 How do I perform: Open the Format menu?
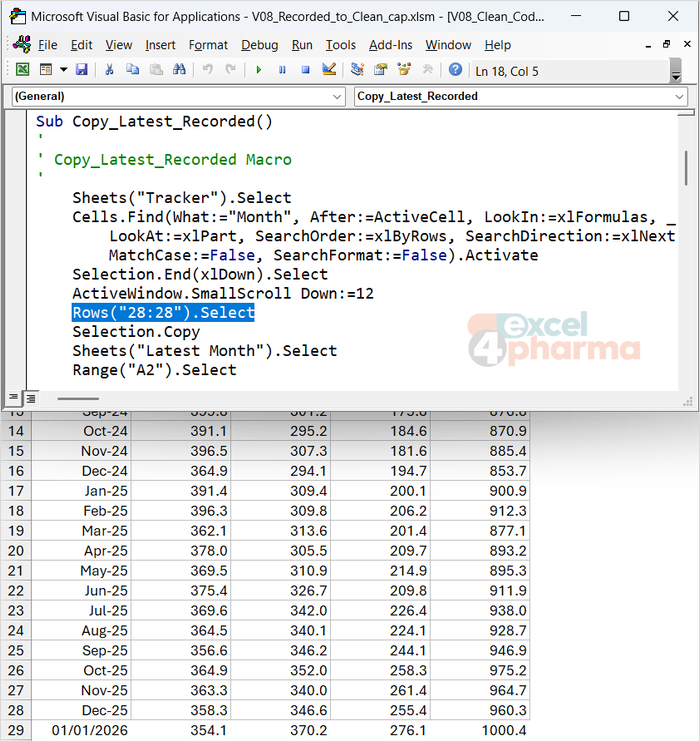tap(208, 45)
